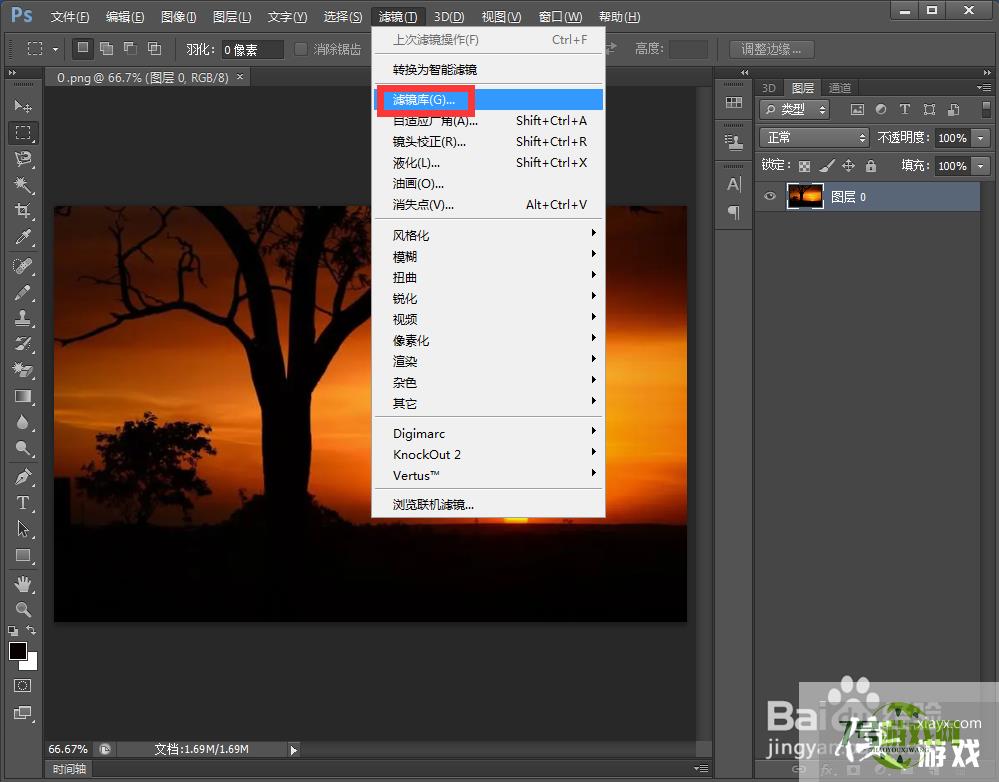
Task: Toggle anti-alias checkbox in options bar
Action: click(301, 49)
